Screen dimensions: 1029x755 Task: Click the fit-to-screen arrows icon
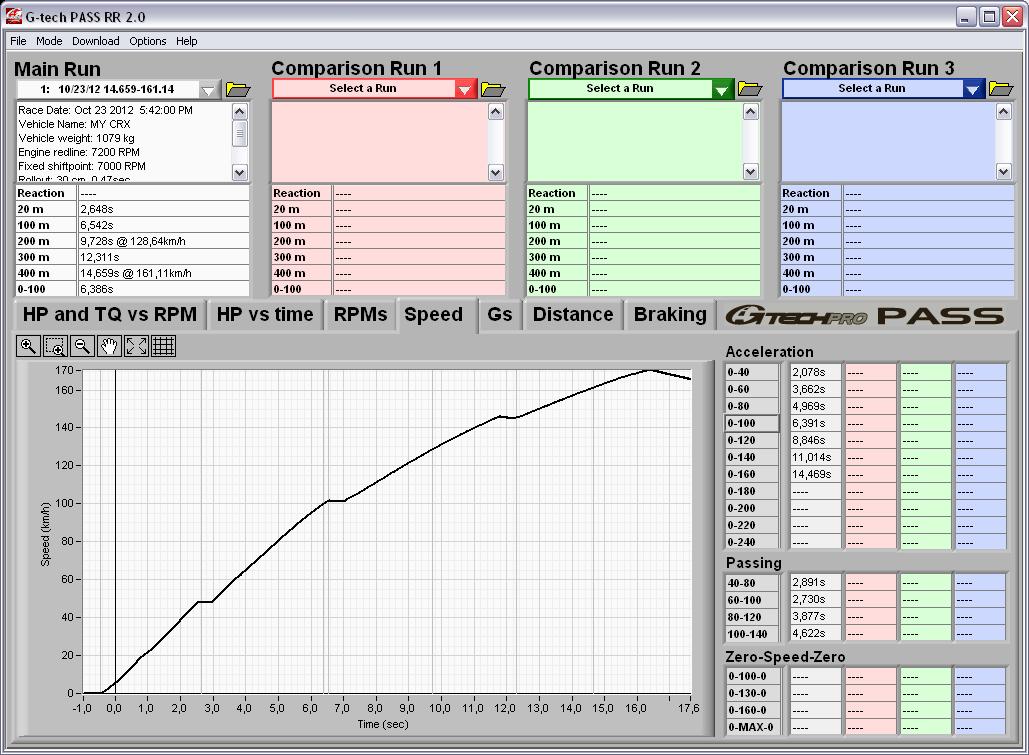pyautogui.click(x=136, y=346)
